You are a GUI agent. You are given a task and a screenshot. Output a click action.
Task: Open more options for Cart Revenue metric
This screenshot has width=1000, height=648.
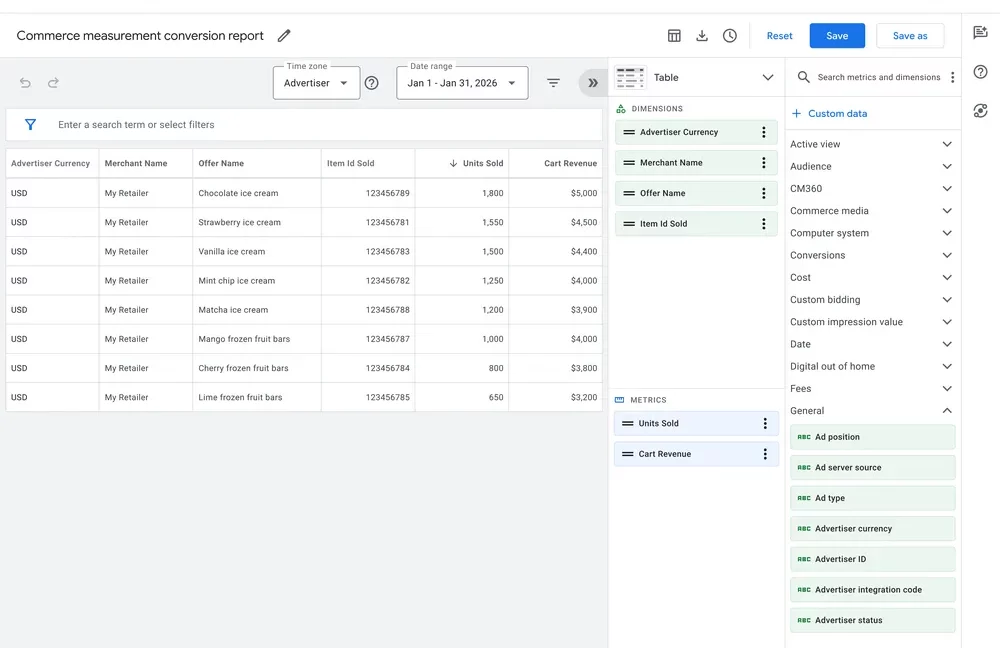click(765, 454)
